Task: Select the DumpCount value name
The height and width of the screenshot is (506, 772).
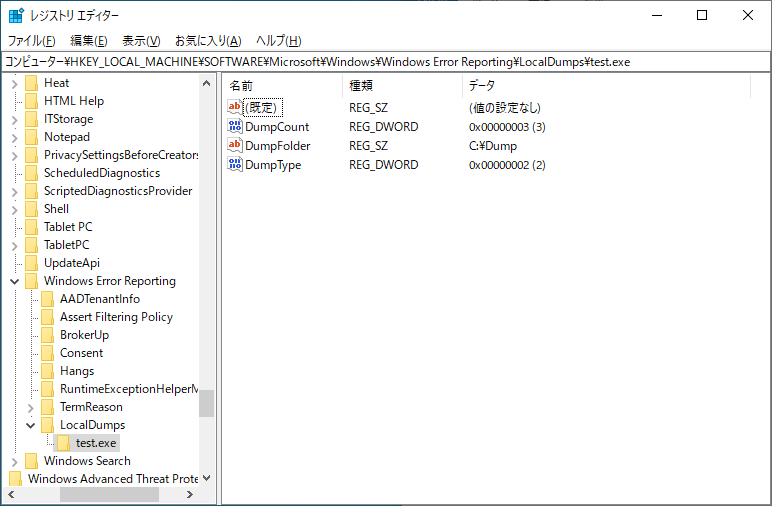Action: click(x=277, y=126)
